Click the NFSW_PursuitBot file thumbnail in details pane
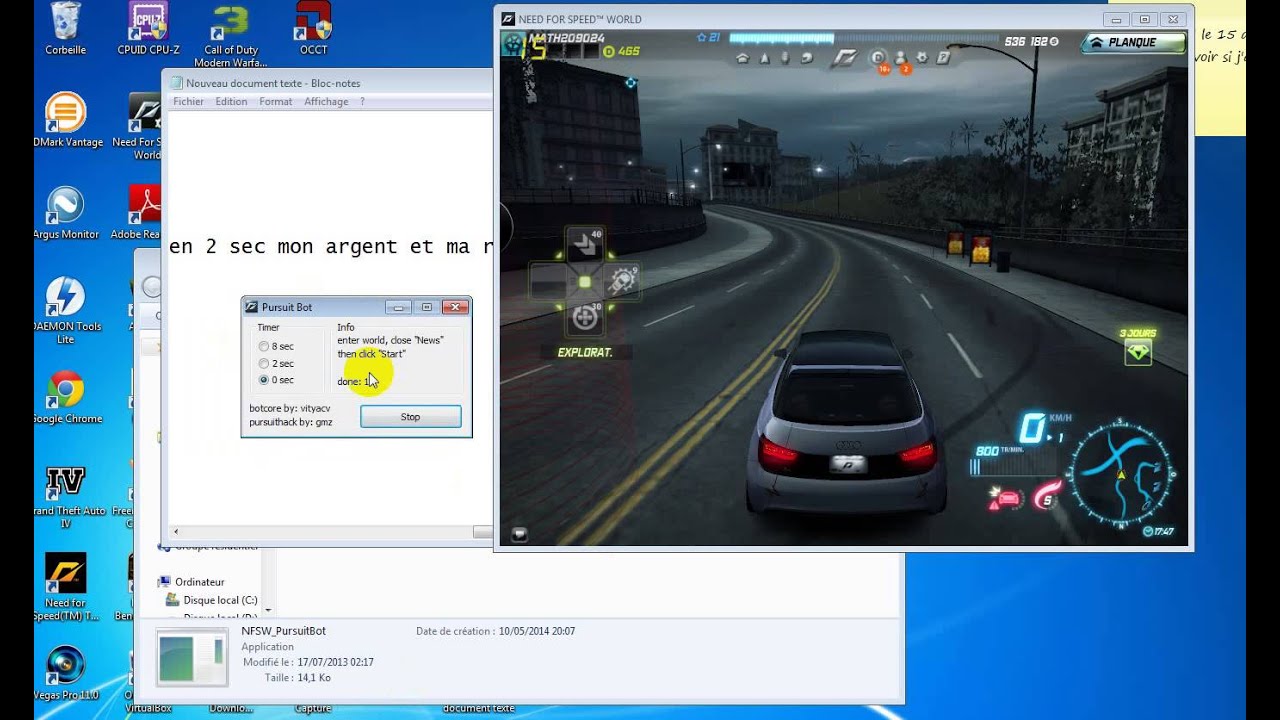 [x=192, y=659]
